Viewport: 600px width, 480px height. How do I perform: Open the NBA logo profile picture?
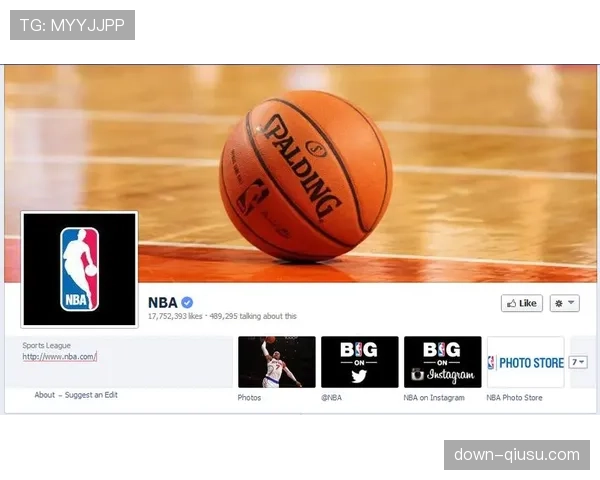[x=79, y=269]
